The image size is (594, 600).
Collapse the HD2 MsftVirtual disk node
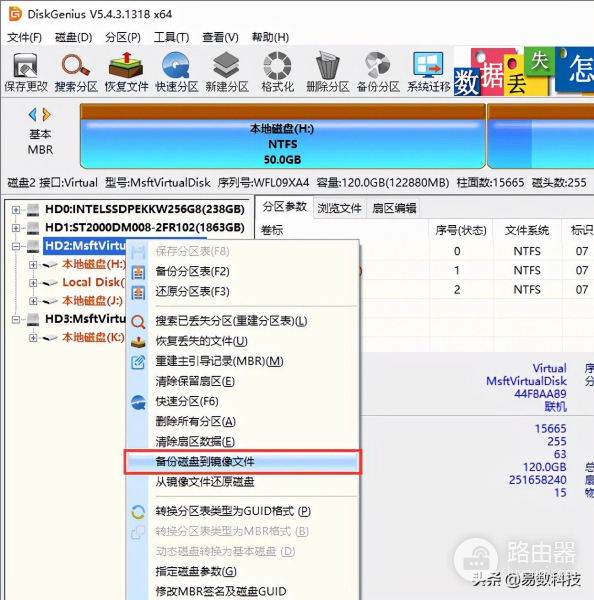coord(16,246)
